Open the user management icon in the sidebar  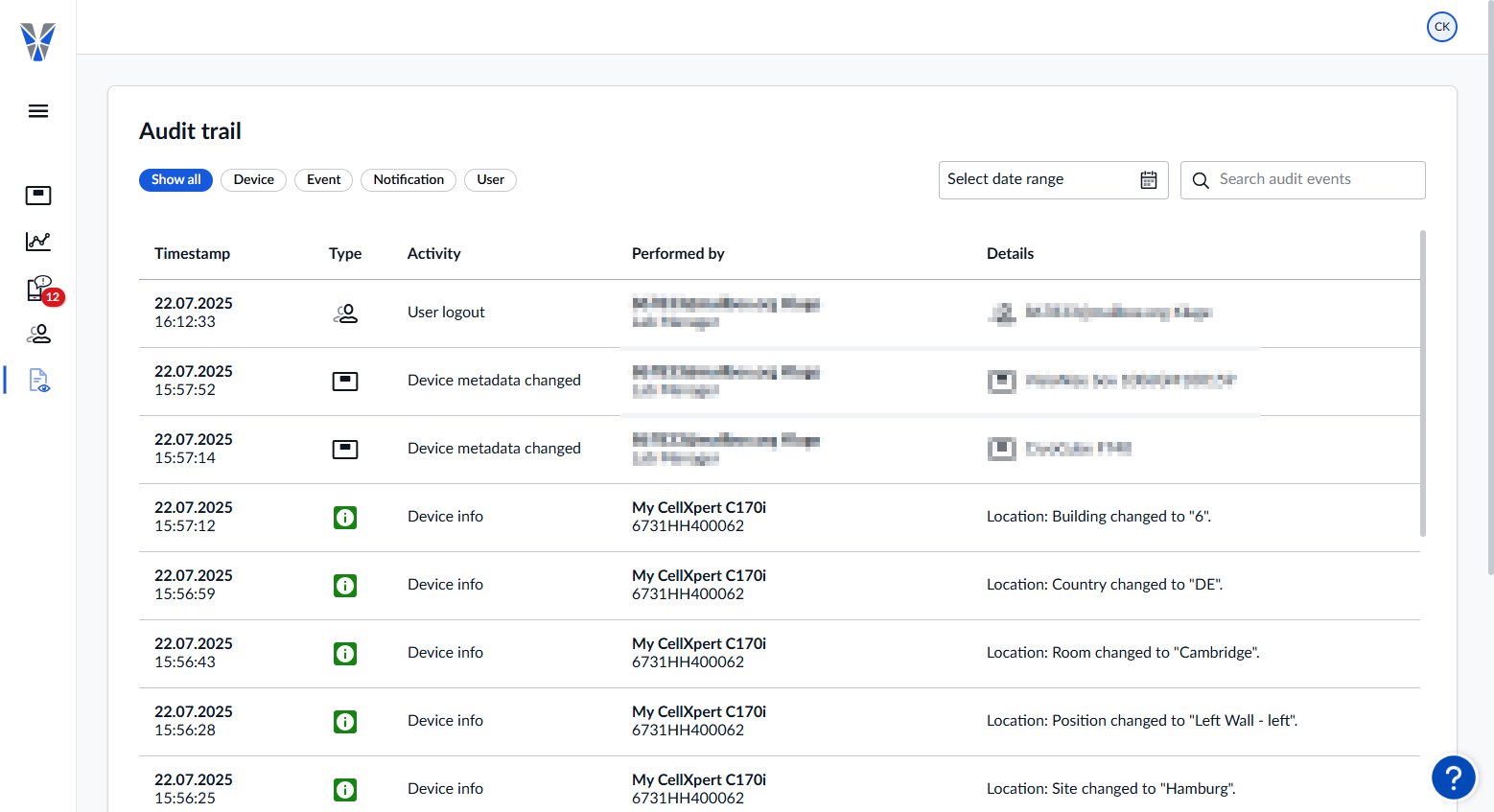37,334
